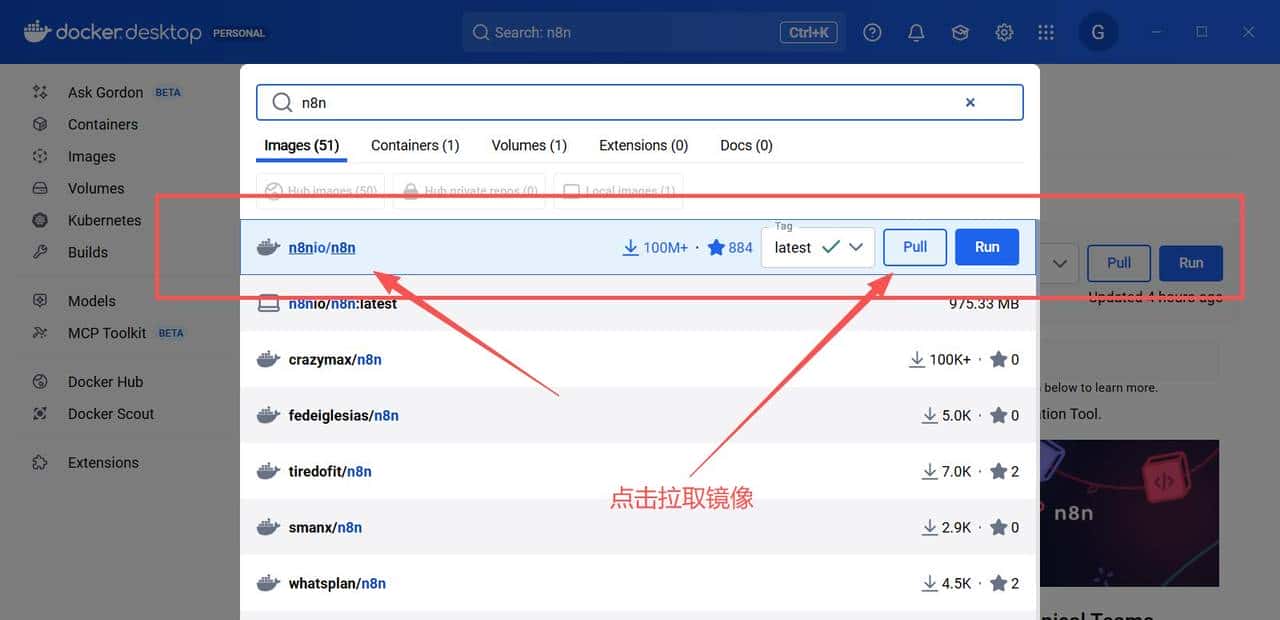Run the n8nio/n8n image

click(x=986, y=247)
